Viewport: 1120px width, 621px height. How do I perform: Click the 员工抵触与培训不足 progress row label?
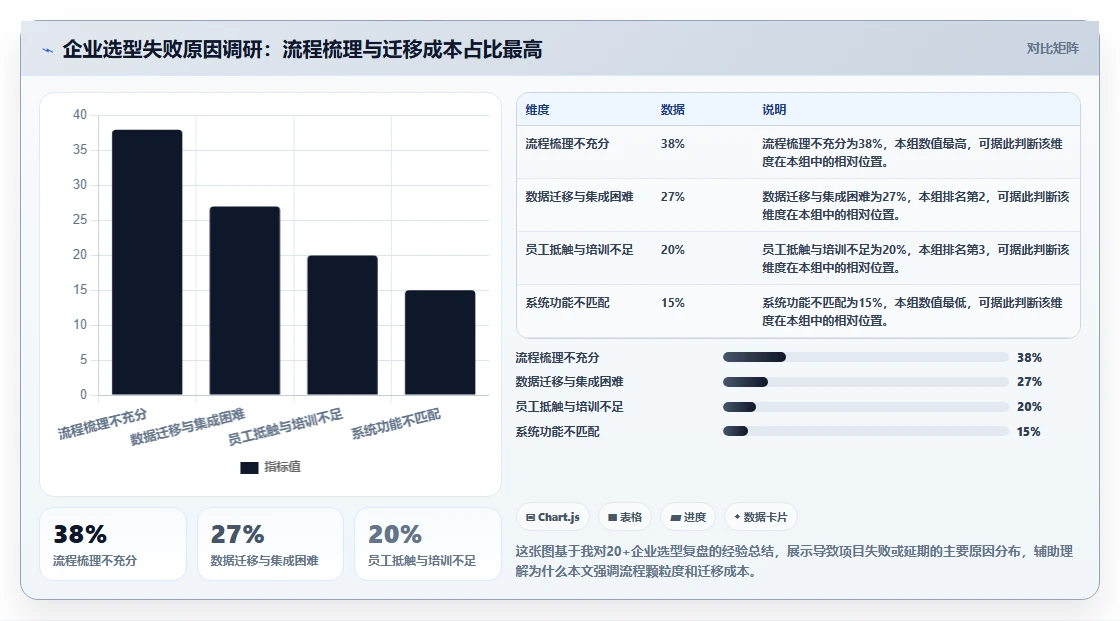pos(569,407)
